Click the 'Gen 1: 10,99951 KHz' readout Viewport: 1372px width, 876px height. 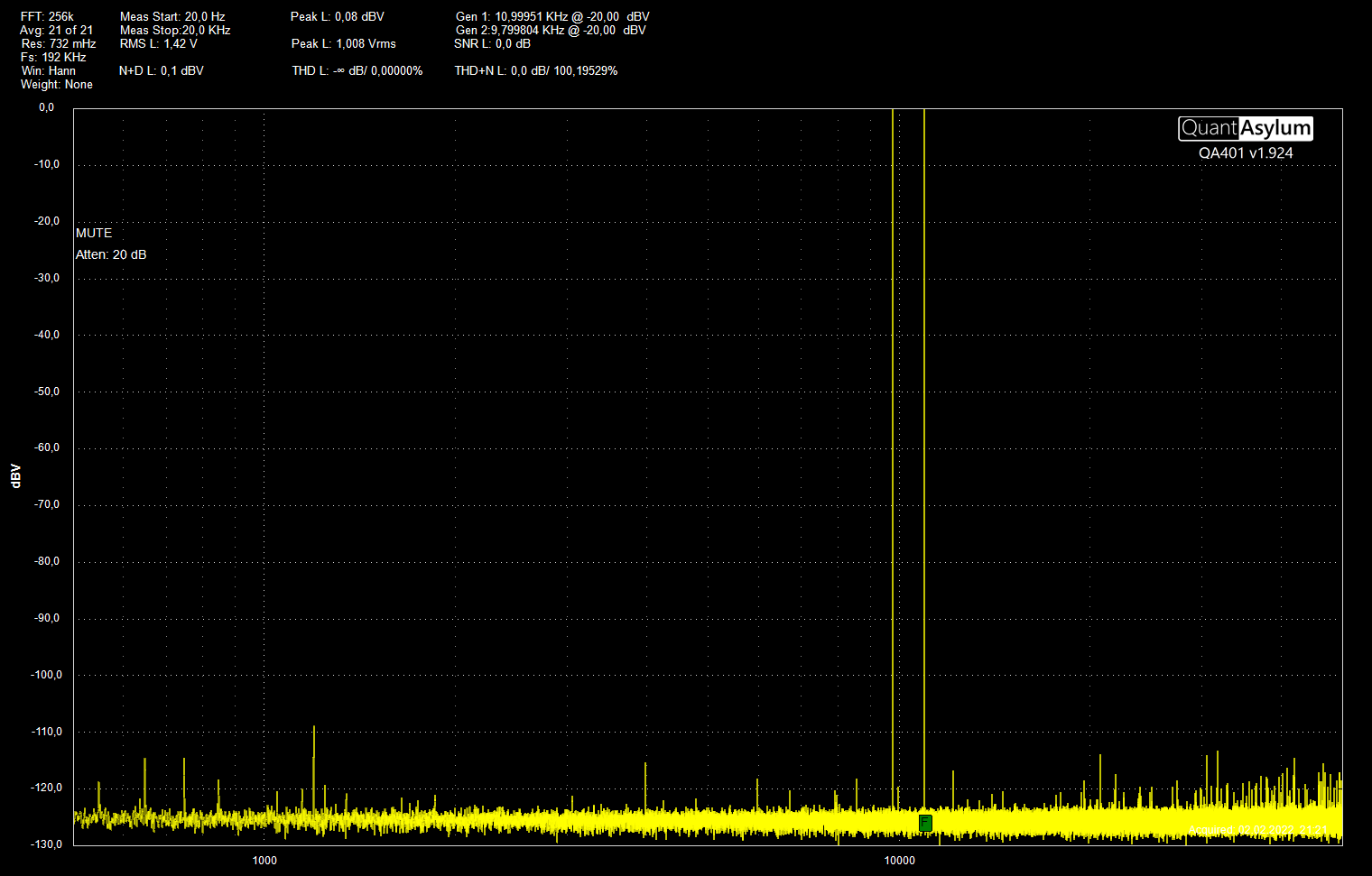[x=552, y=16]
